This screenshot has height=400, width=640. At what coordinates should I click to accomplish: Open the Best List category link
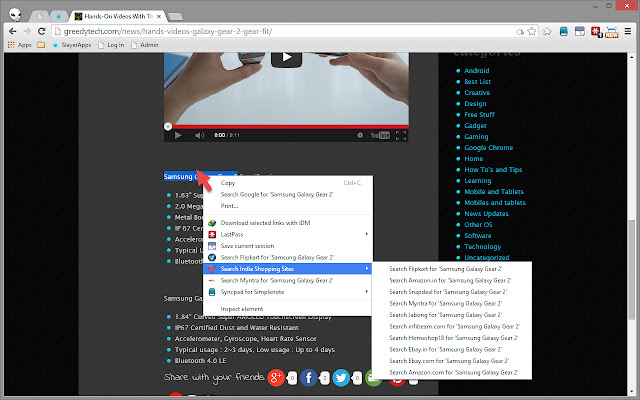tap(478, 82)
